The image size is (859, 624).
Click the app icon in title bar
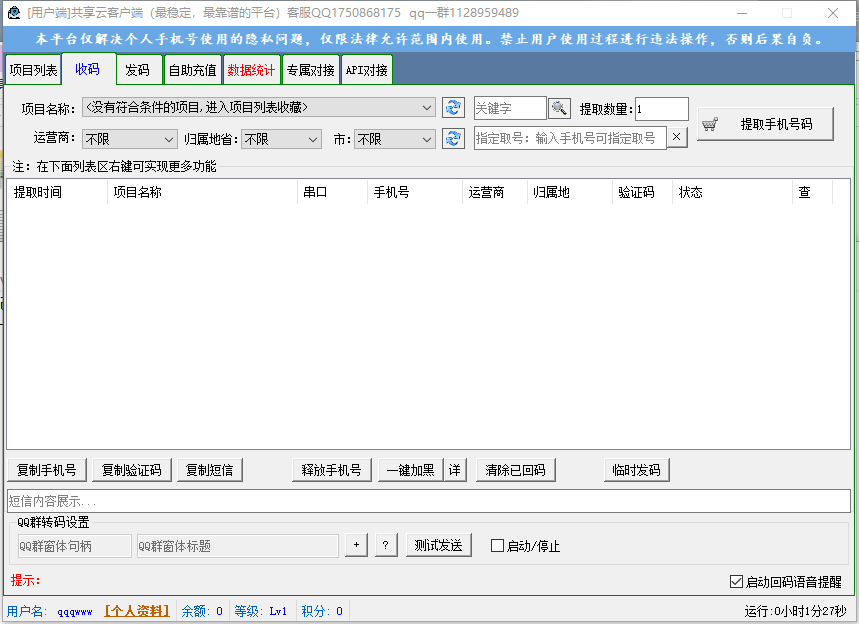(14, 13)
